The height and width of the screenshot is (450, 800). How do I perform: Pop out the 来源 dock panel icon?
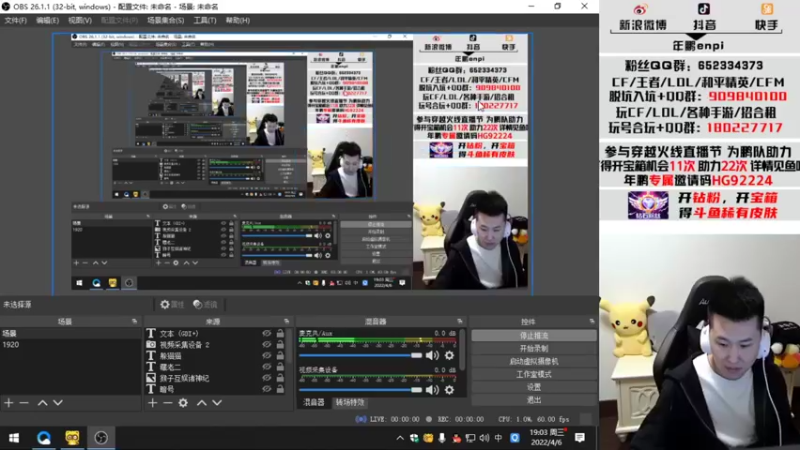[286, 321]
